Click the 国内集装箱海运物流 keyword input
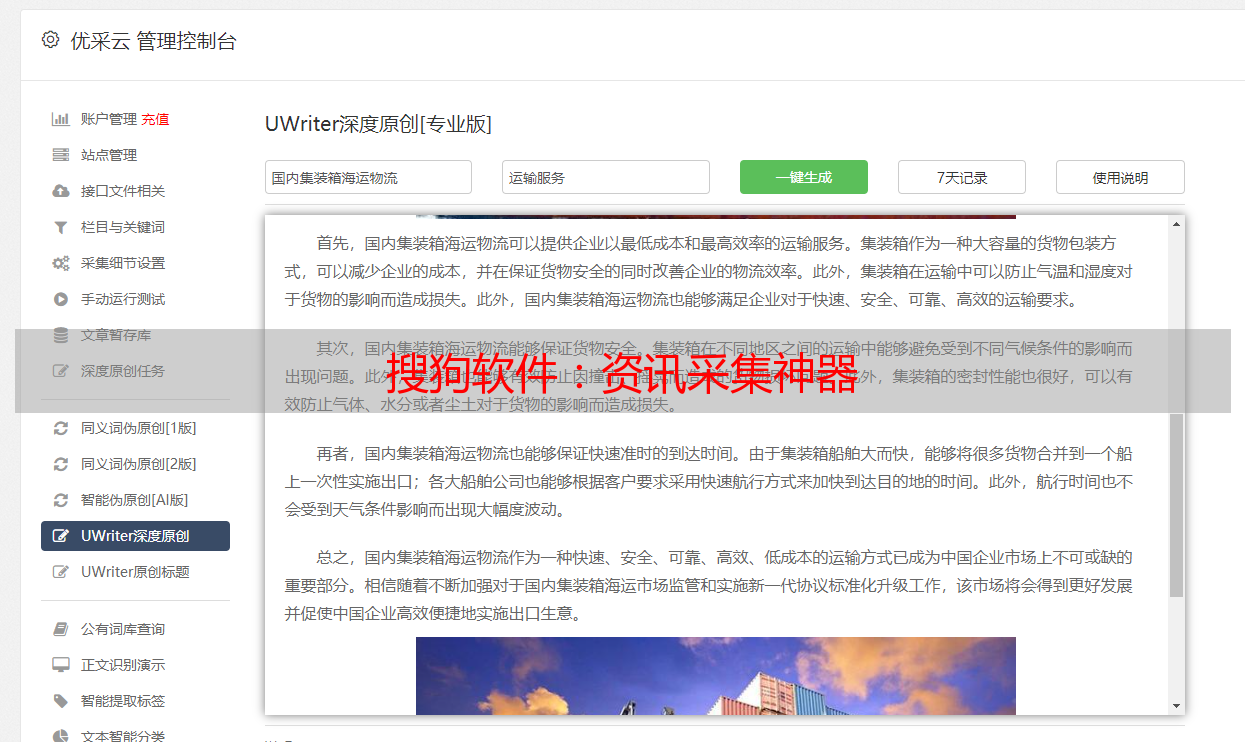Screen dimensions: 1245x742 [368, 177]
